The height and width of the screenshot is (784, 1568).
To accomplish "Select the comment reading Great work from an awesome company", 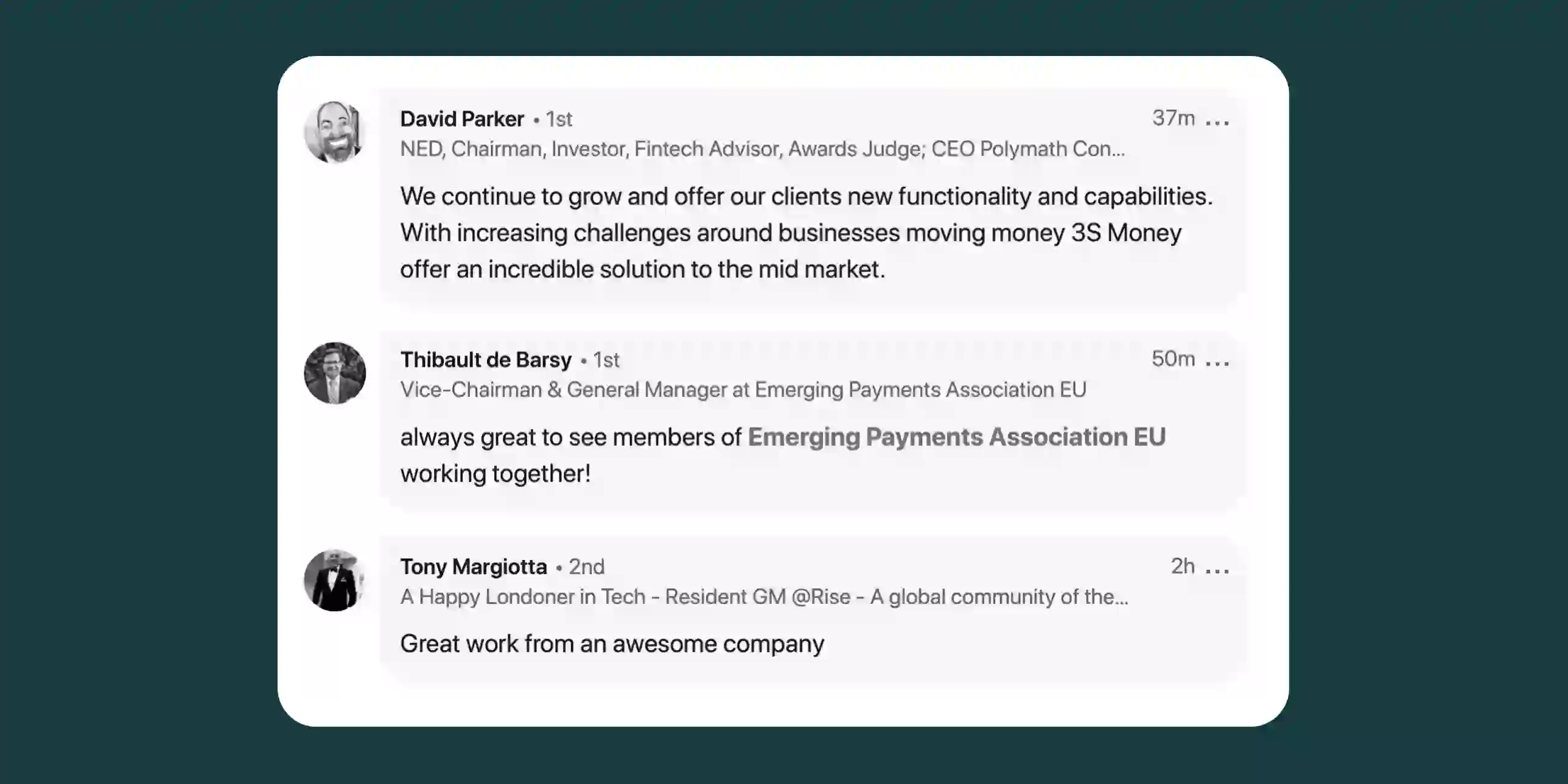I will [612, 643].
